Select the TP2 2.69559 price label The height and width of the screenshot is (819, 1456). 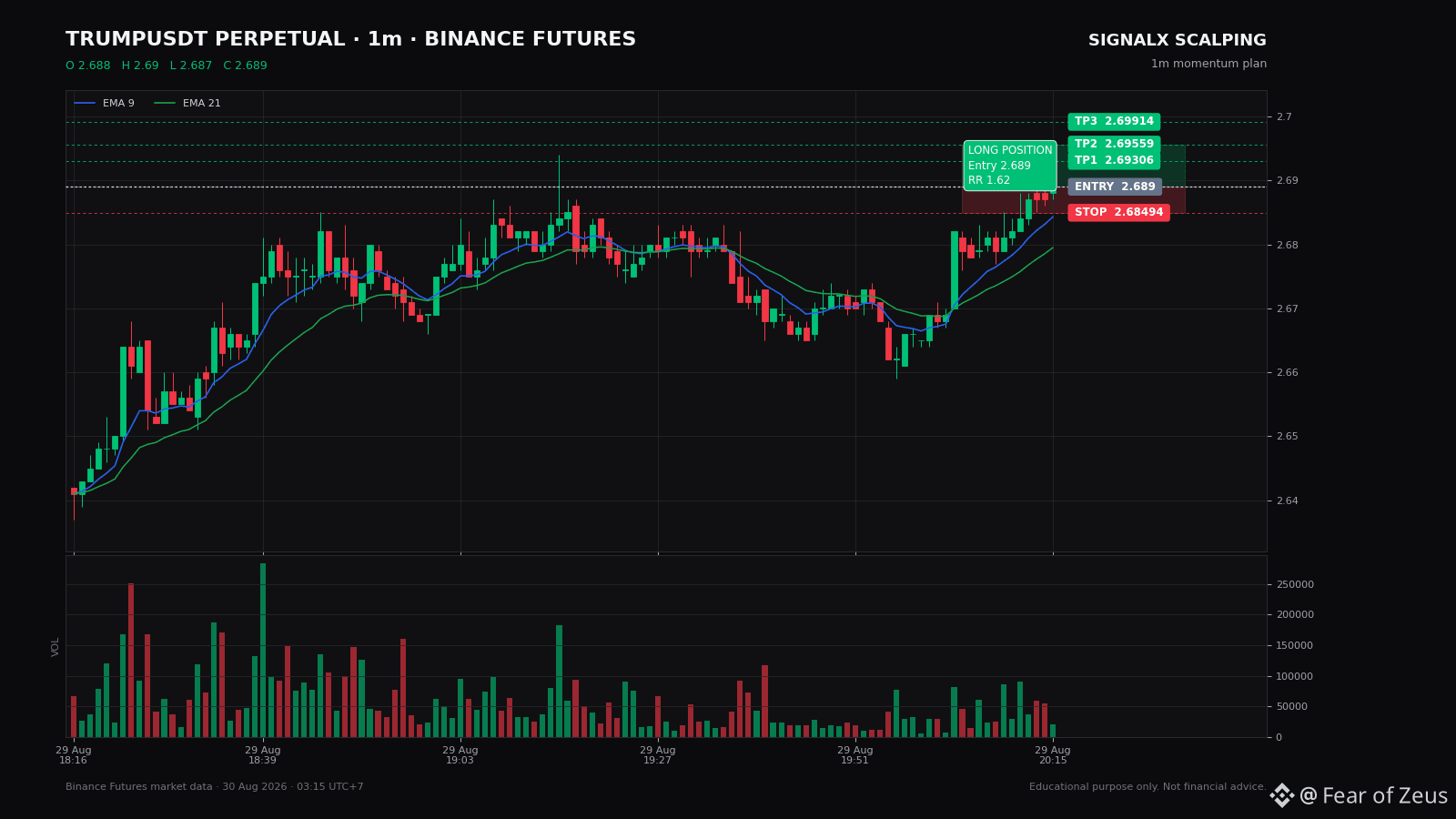1114,145
